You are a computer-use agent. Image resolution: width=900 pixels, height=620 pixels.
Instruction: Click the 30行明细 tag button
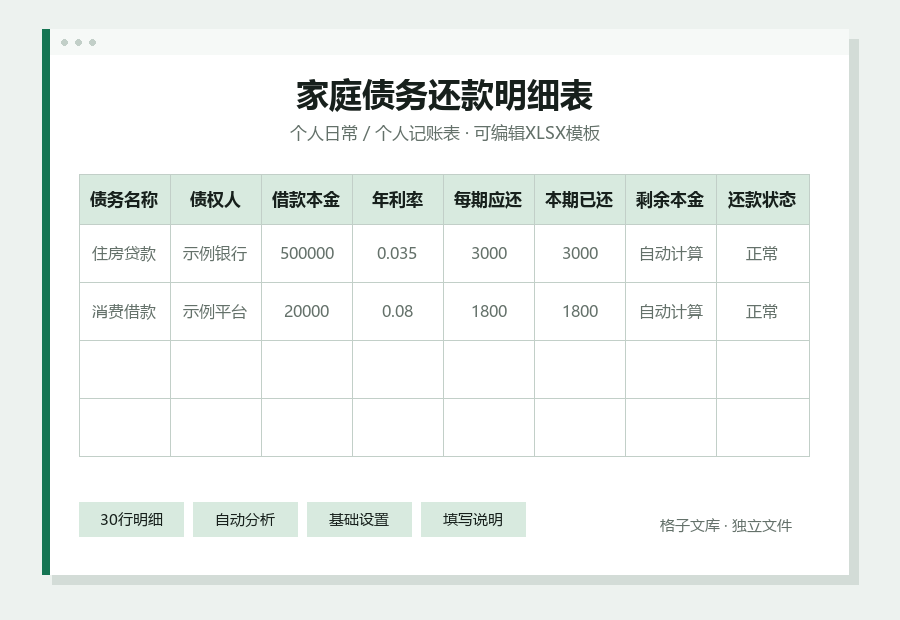pos(131,520)
